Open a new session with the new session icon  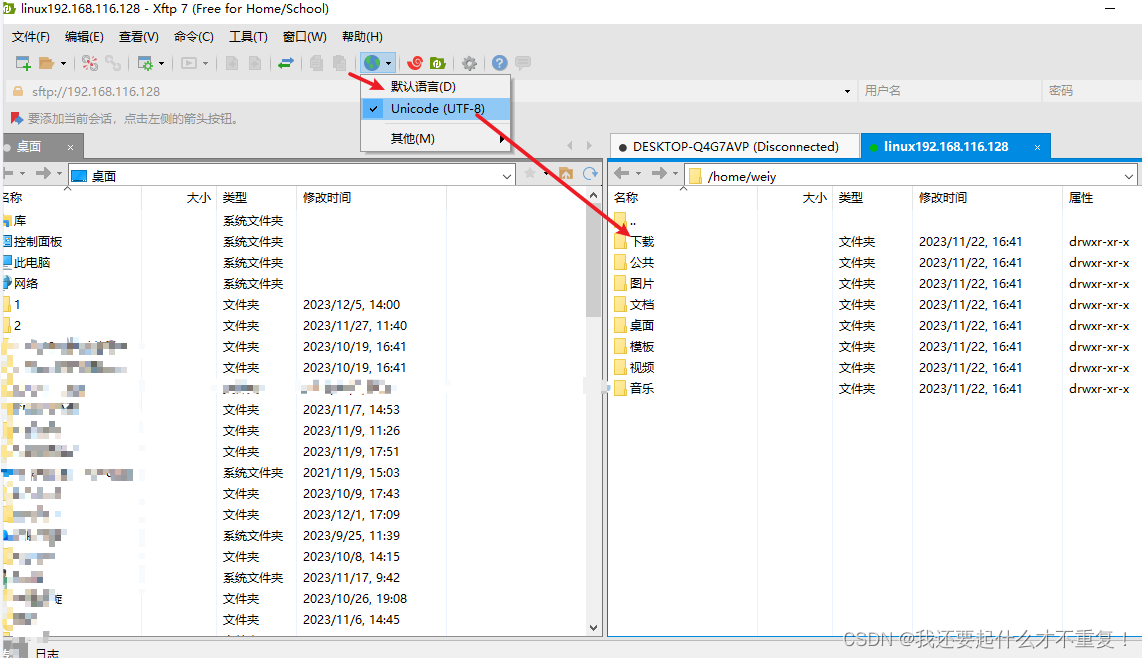click(x=23, y=62)
